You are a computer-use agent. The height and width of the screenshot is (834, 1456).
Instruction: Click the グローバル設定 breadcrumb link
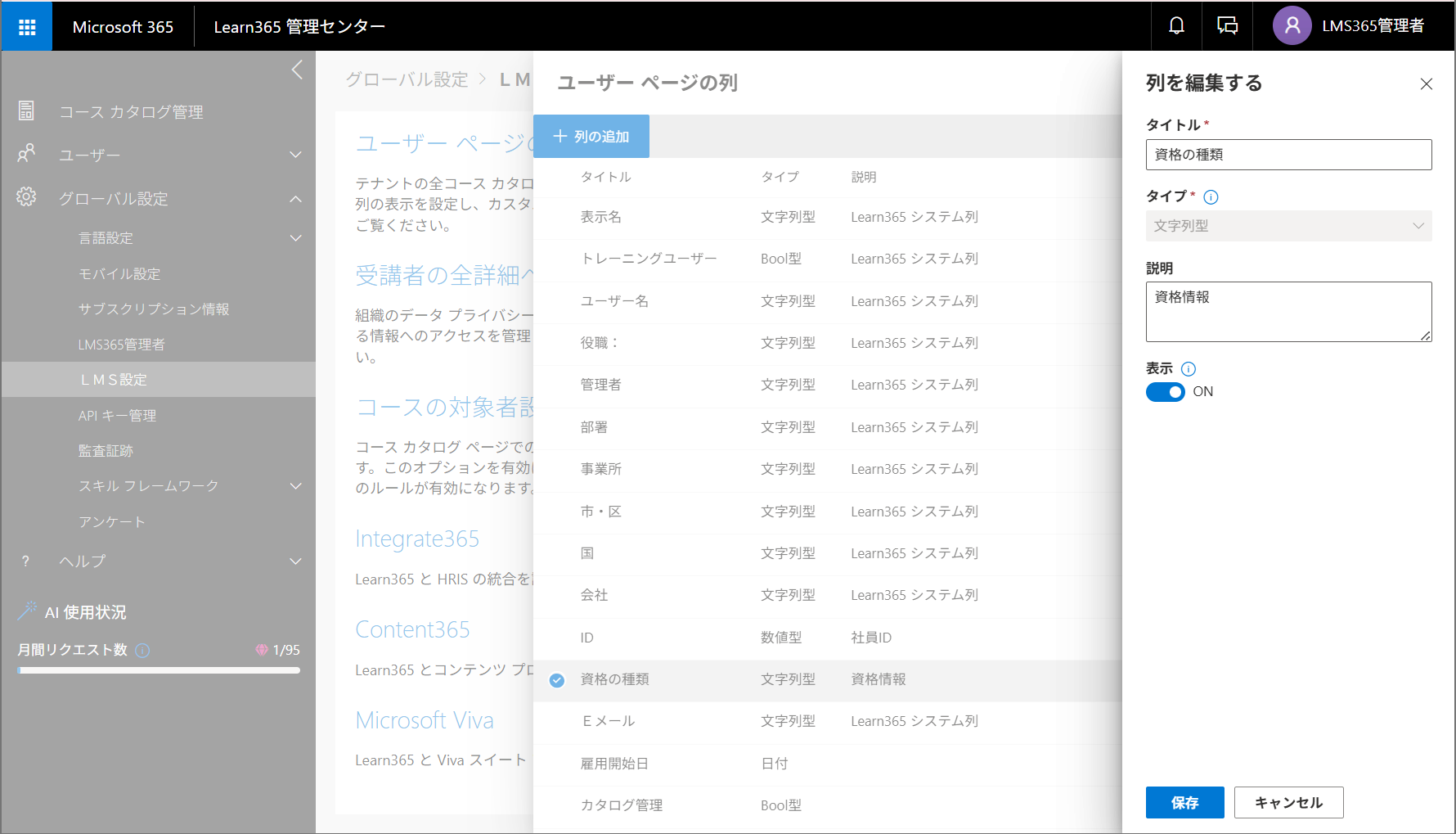(x=407, y=79)
